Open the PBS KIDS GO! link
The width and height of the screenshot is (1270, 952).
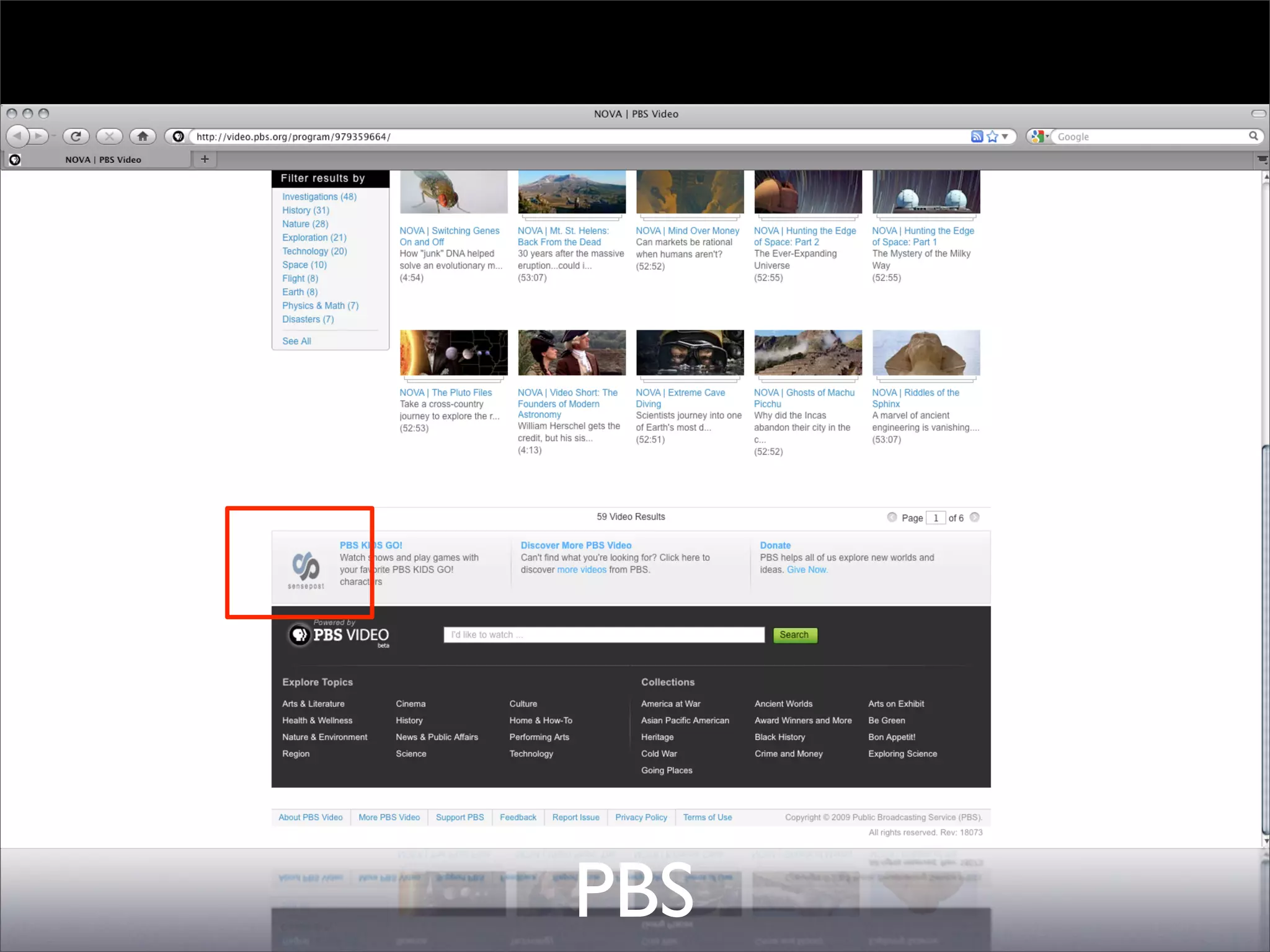(371, 545)
